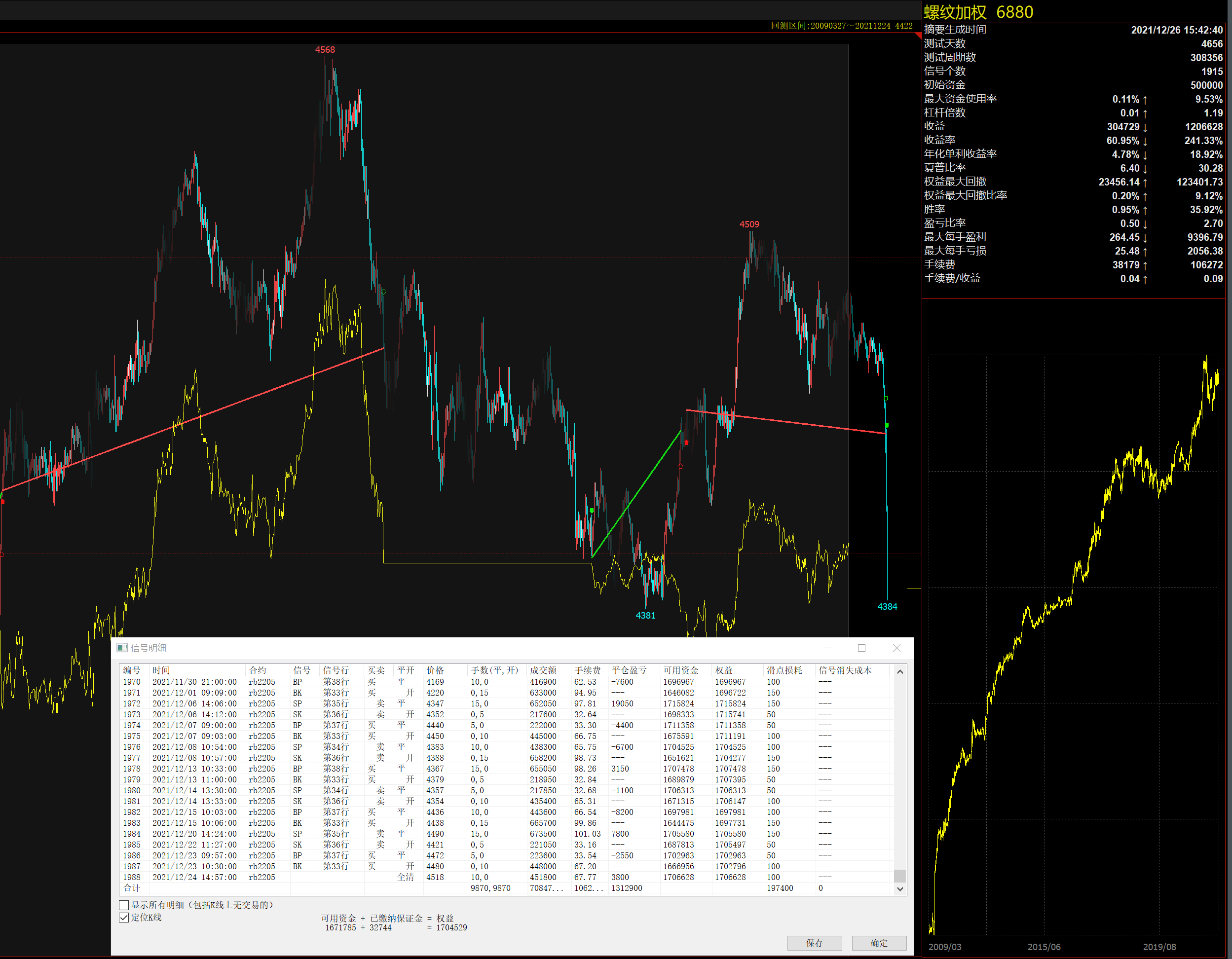
Task: Click the signal list scrollbar thumb
Action: pos(900,876)
